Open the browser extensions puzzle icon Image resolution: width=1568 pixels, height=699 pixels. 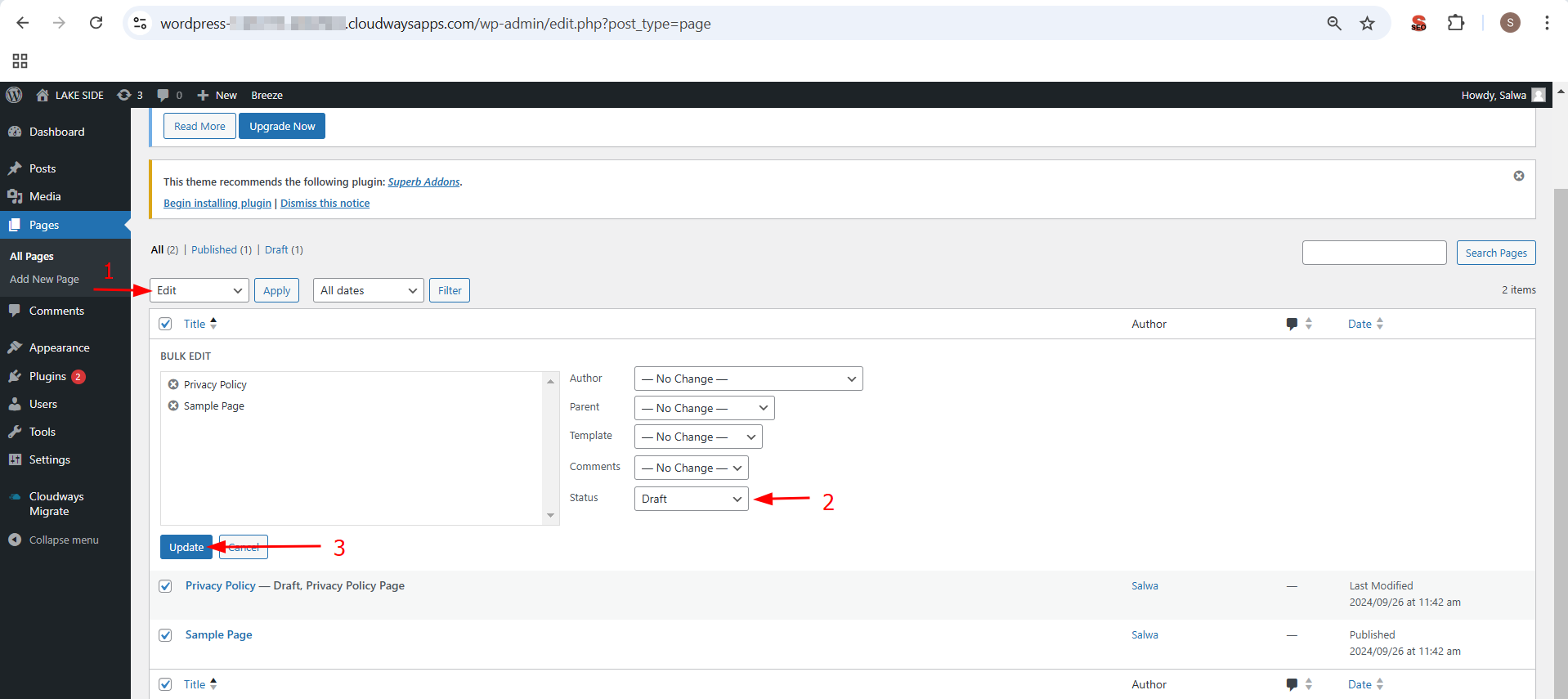pos(1456,23)
